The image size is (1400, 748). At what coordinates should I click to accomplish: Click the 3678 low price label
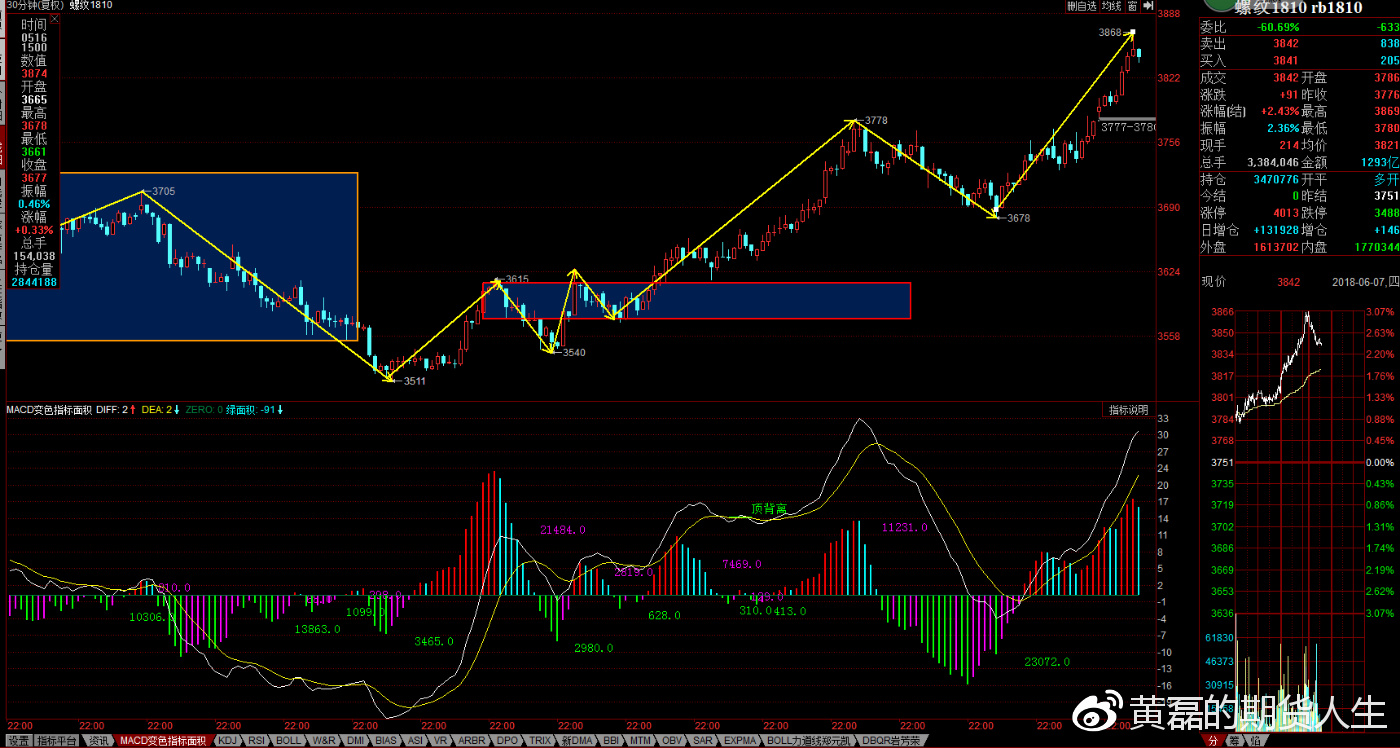pyautogui.click(x=1018, y=218)
